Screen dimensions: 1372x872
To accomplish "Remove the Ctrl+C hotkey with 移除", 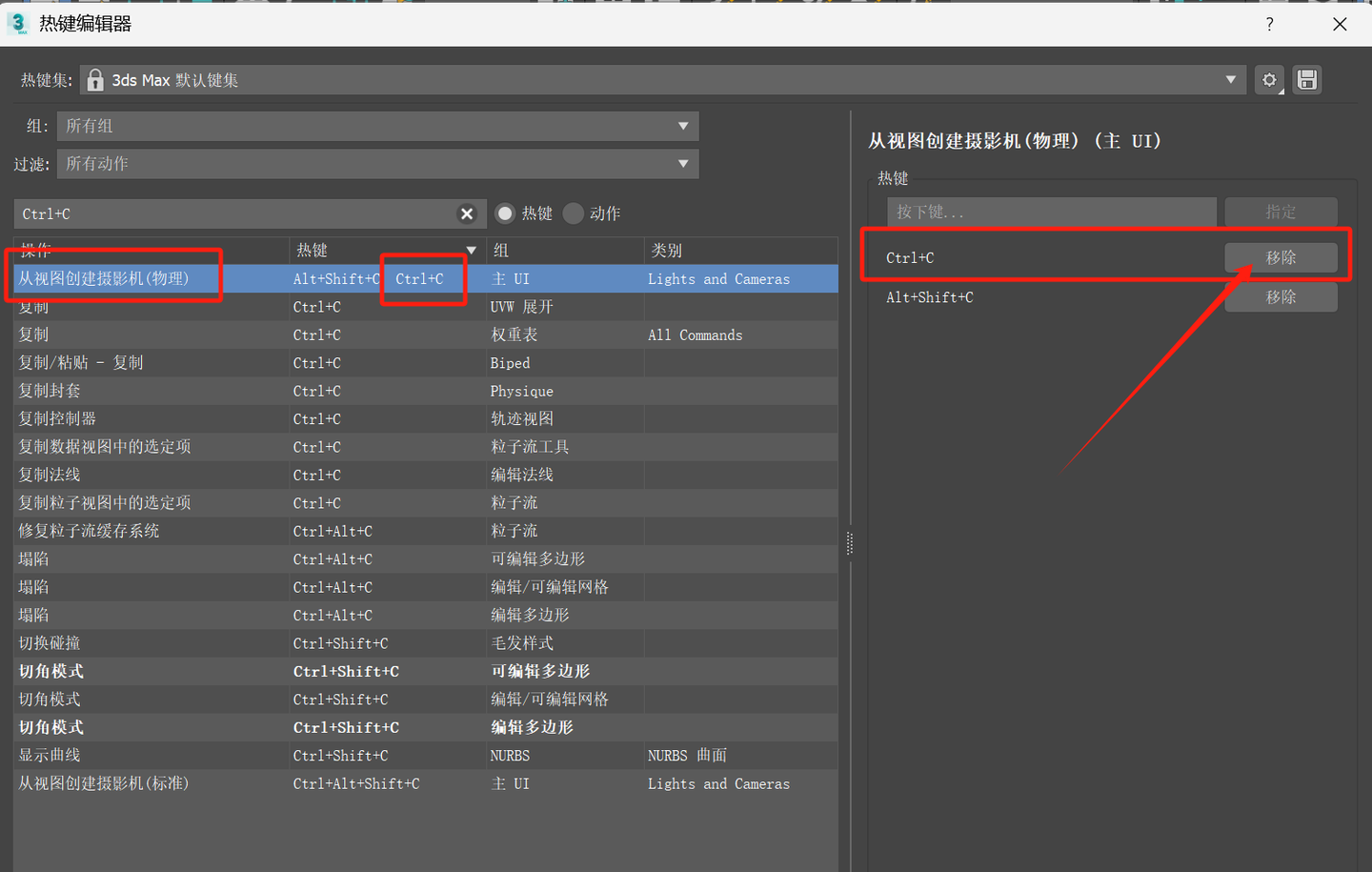I will [x=1281, y=257].
